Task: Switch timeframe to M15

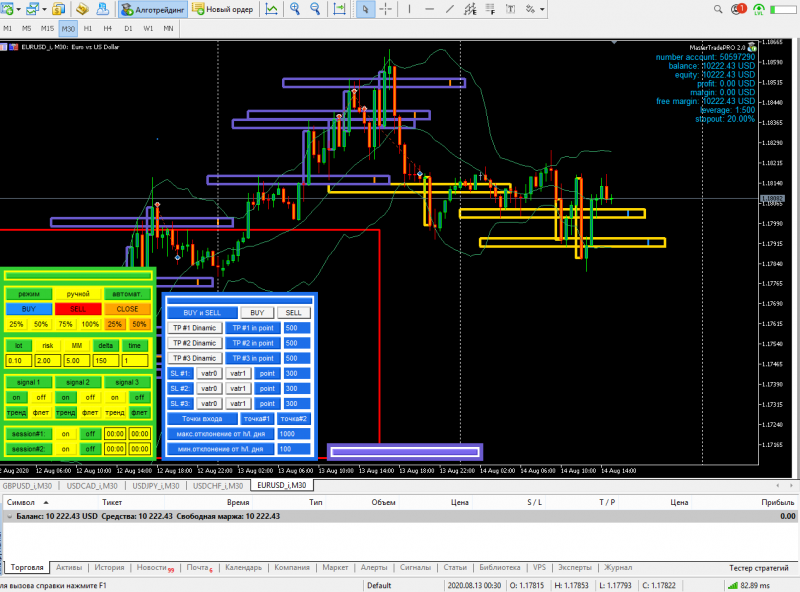Action: pyautogui.click(x=47, y=29)
